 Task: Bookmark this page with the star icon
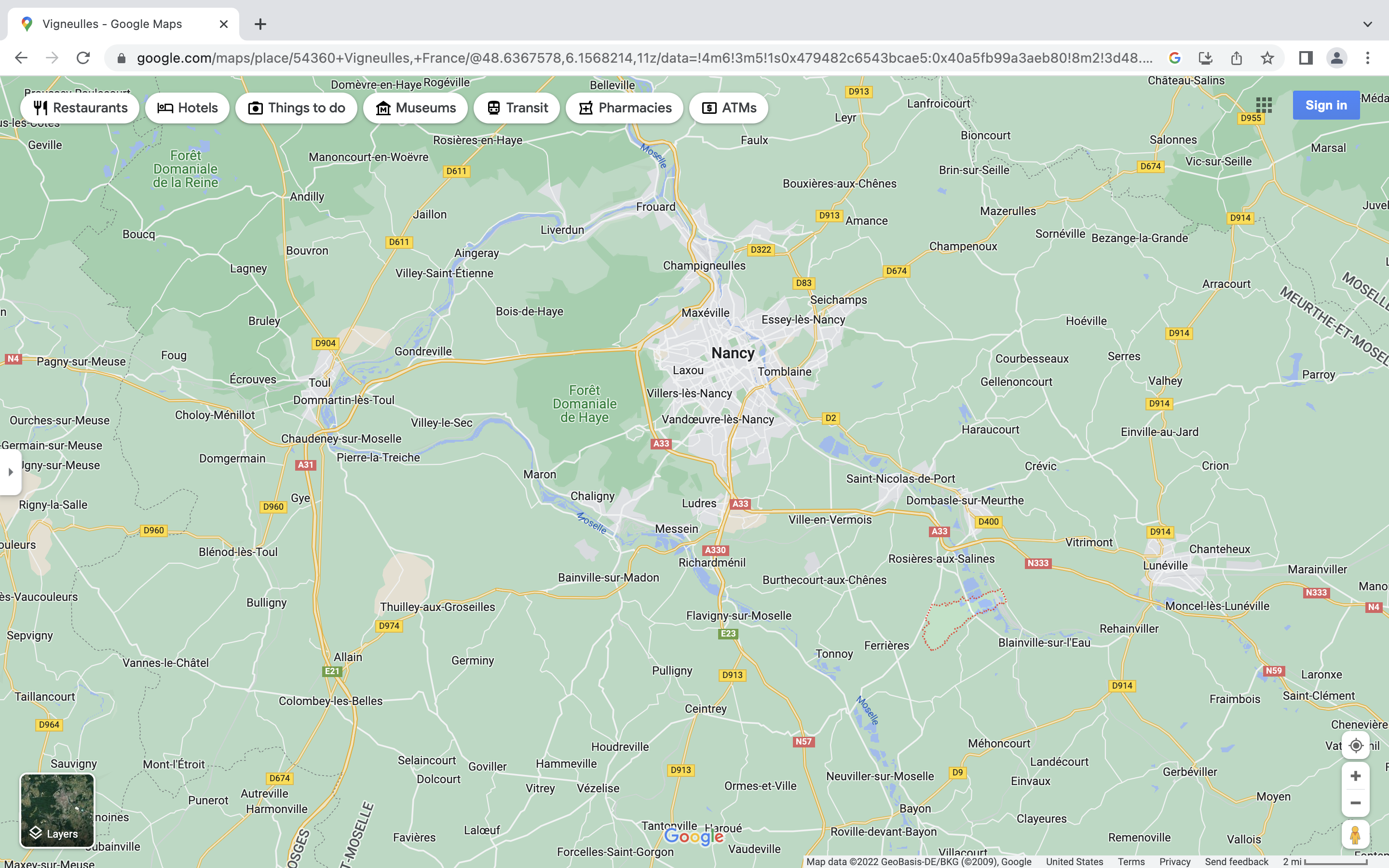(1267, 58)
